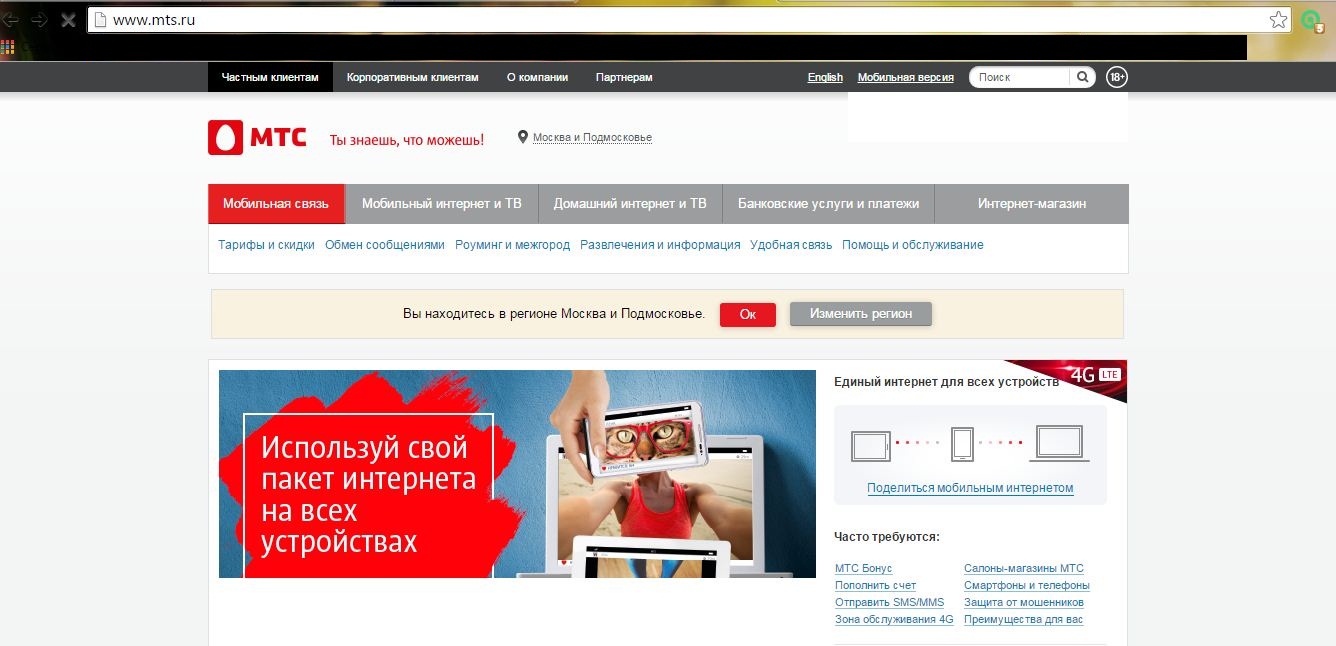Open the Интернет-магазин tab
Screen dimensions: 1336x646
point(1031,203)
